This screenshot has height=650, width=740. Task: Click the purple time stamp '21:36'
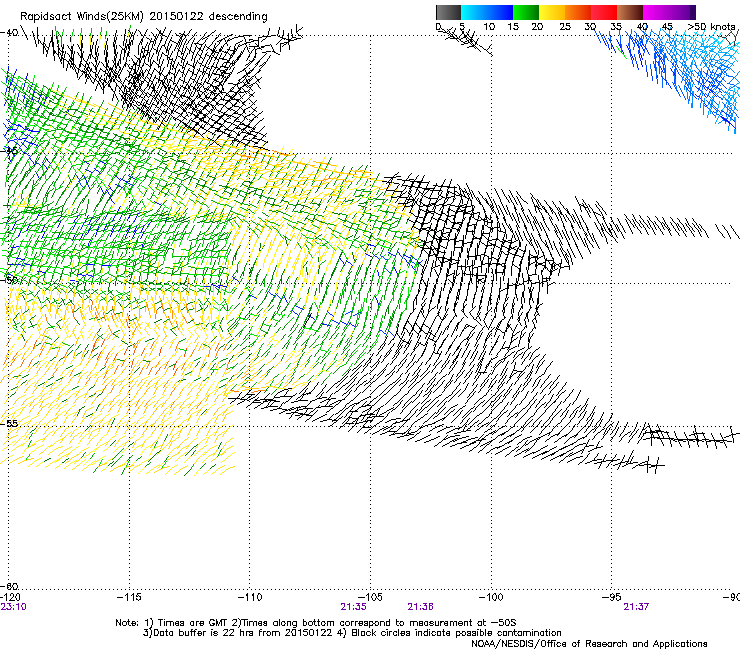420,607
